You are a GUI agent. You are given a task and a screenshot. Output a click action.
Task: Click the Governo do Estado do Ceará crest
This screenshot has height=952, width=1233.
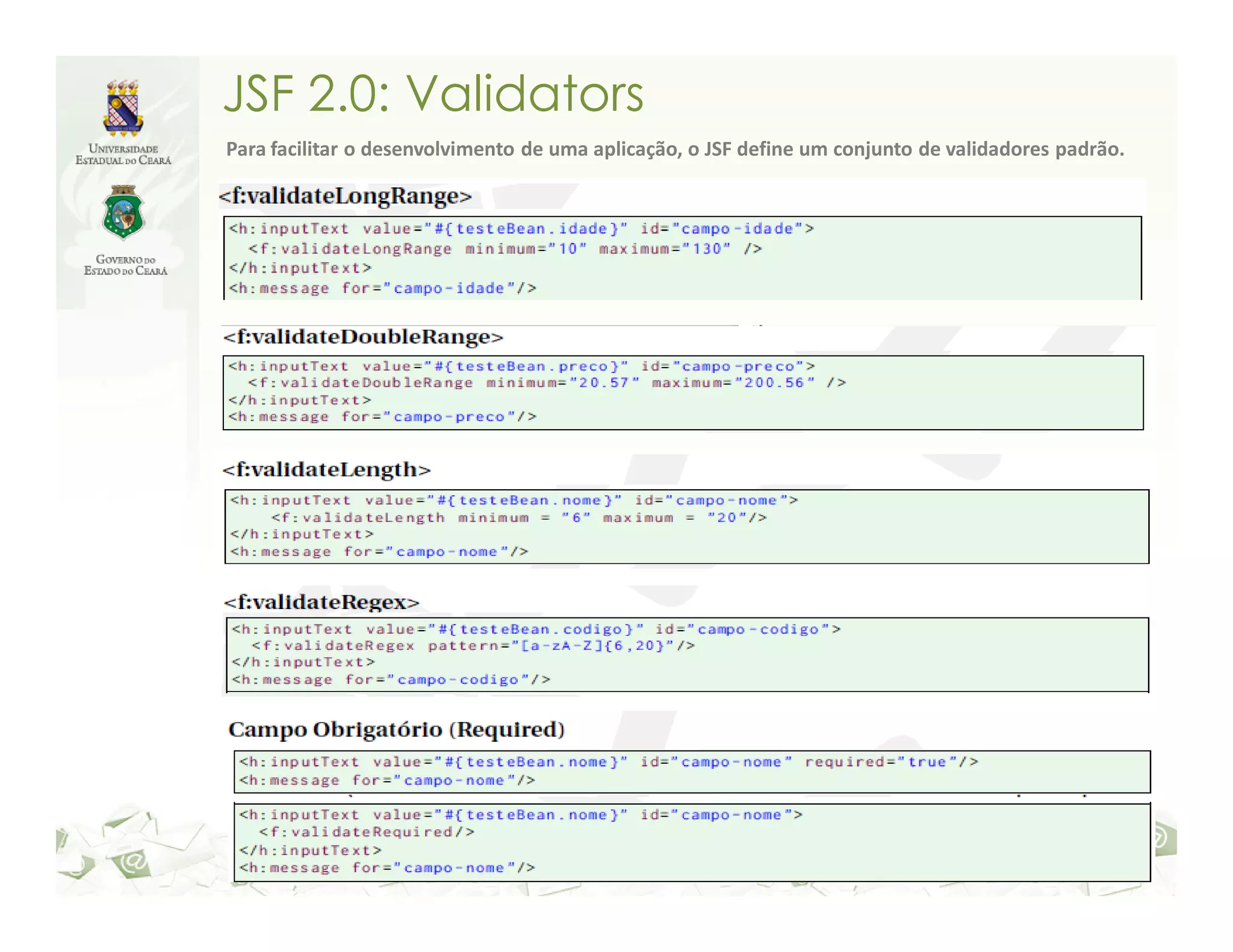point(124,212)
